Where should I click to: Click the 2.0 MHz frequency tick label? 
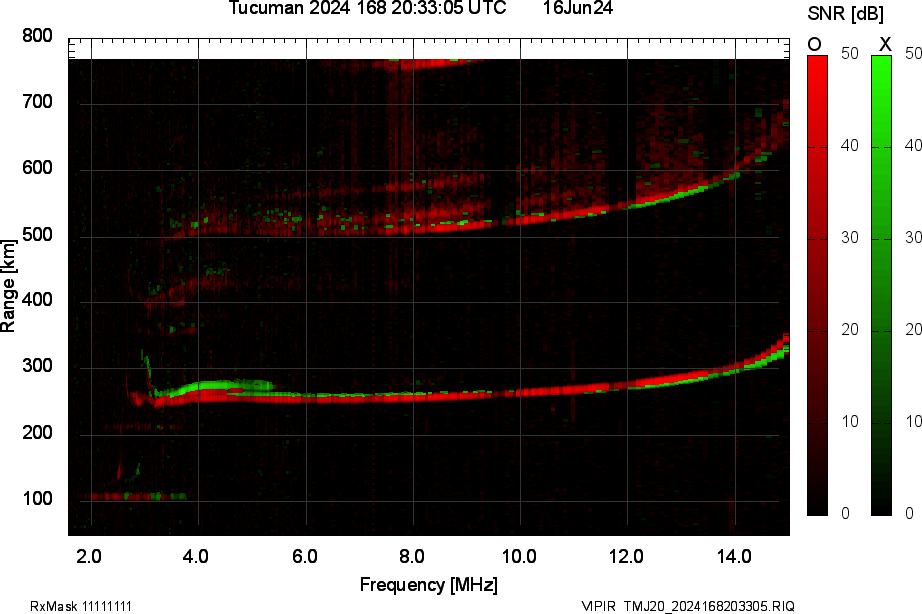pyautogui.click(x=89, y=556)
